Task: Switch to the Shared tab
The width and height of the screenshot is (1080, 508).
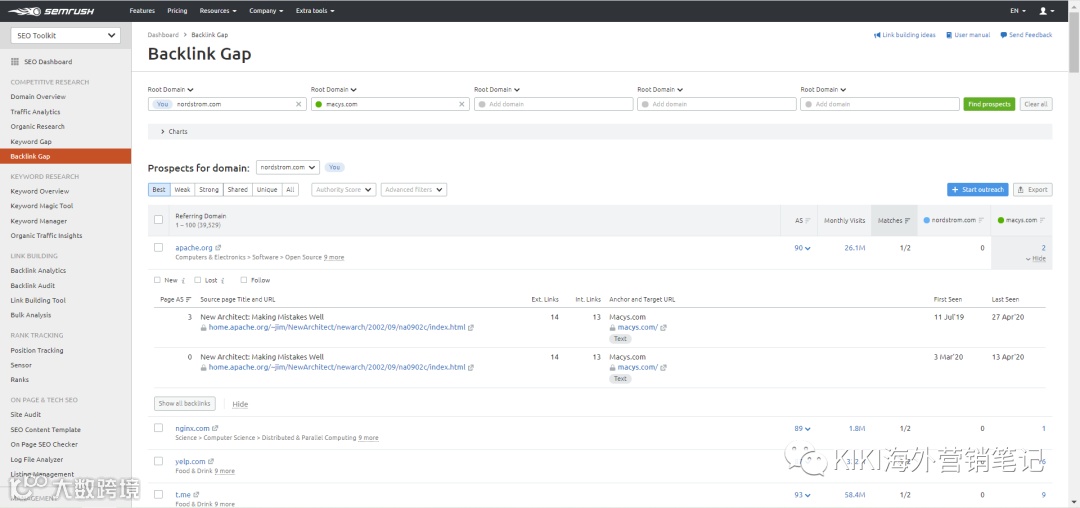Action: click(238, 190)
